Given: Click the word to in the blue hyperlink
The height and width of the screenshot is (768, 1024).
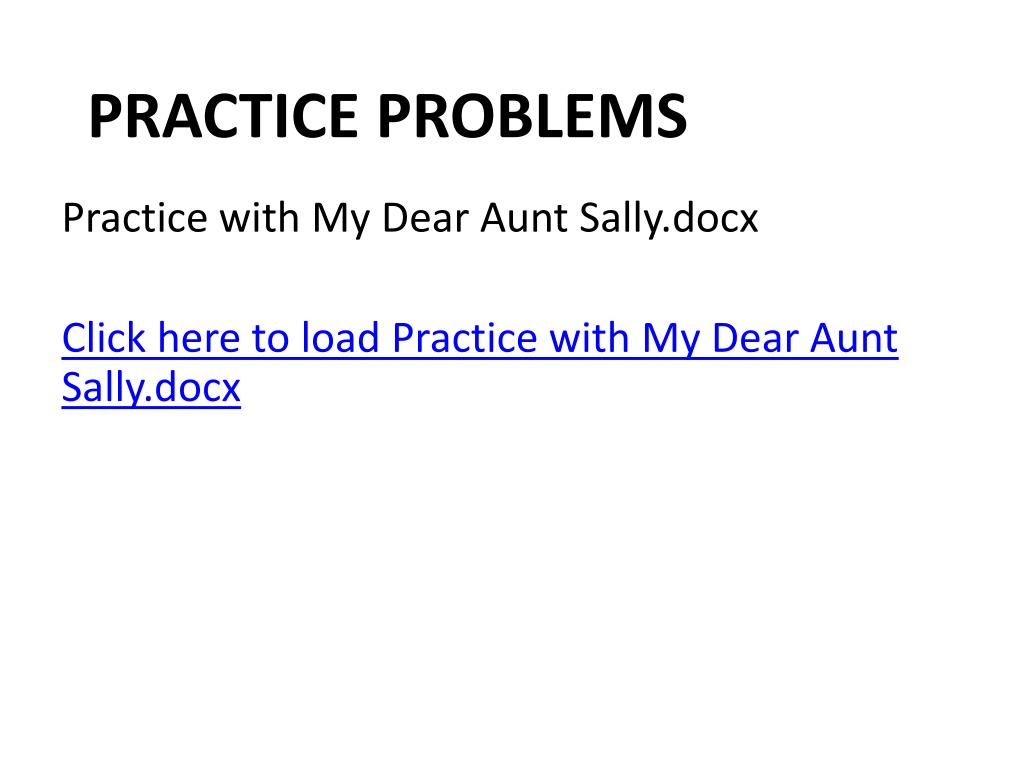Looking at the screenshot, I should coord(270,338).
